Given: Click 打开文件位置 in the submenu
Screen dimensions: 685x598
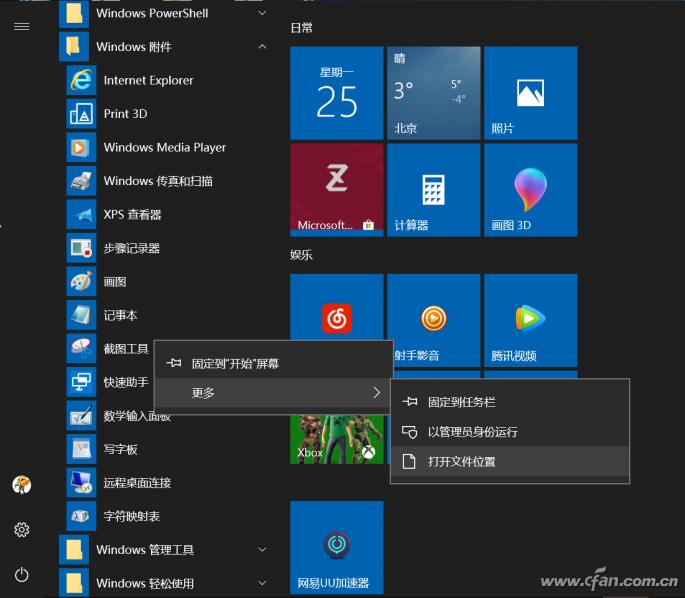Looking at the screenshot, I should tap(510, 462).
